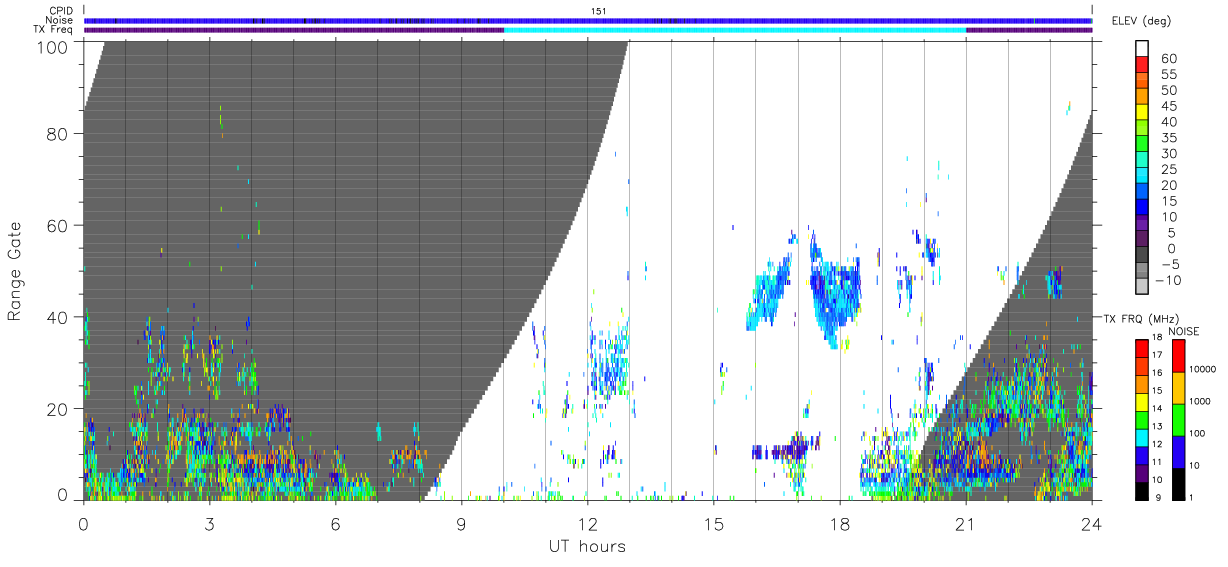1228x567 pixels.
Task: Click the "55" ELEV scale label
Action: 1169,75
